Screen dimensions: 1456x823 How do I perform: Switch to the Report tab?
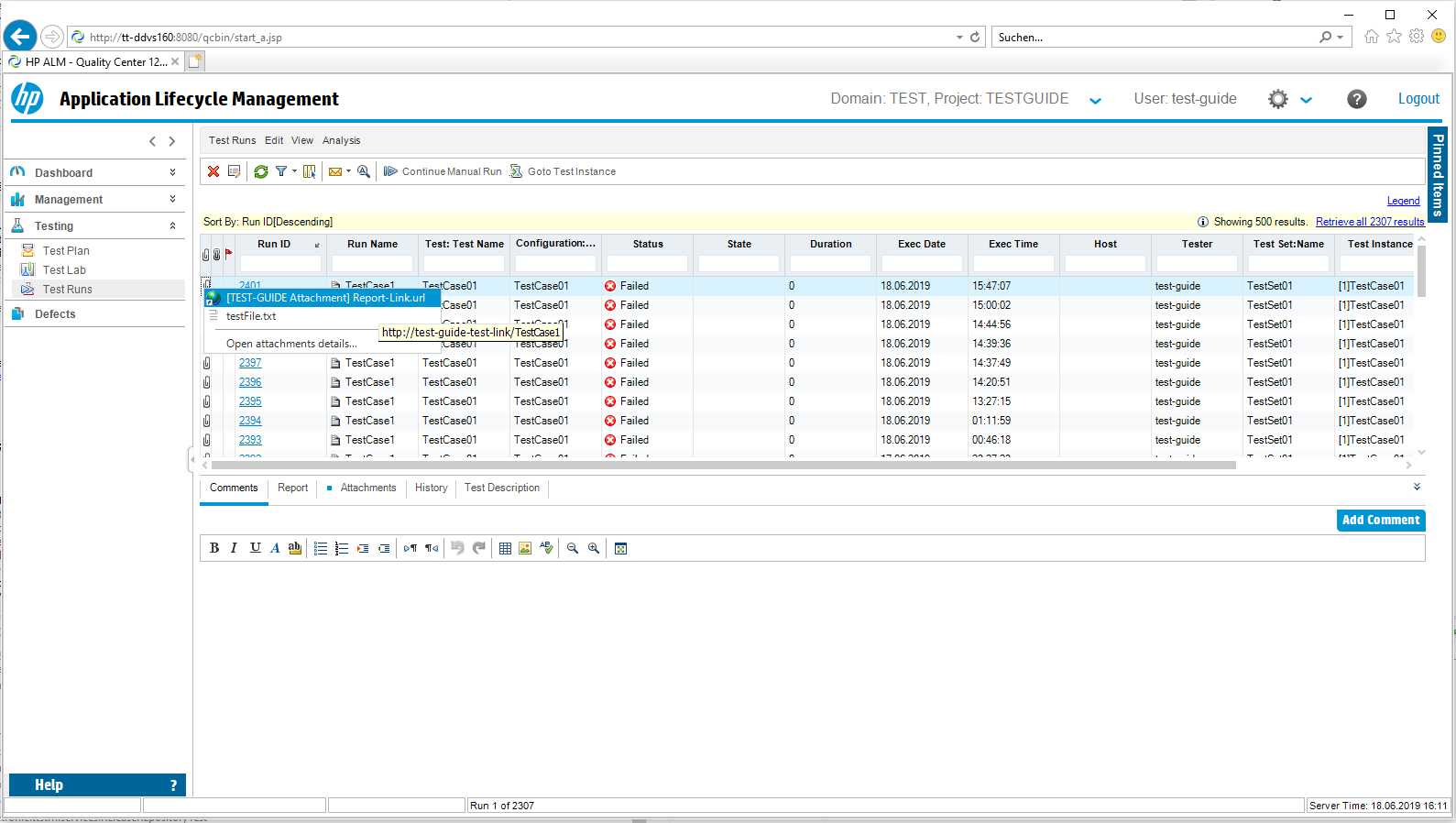tap(293, 488)
